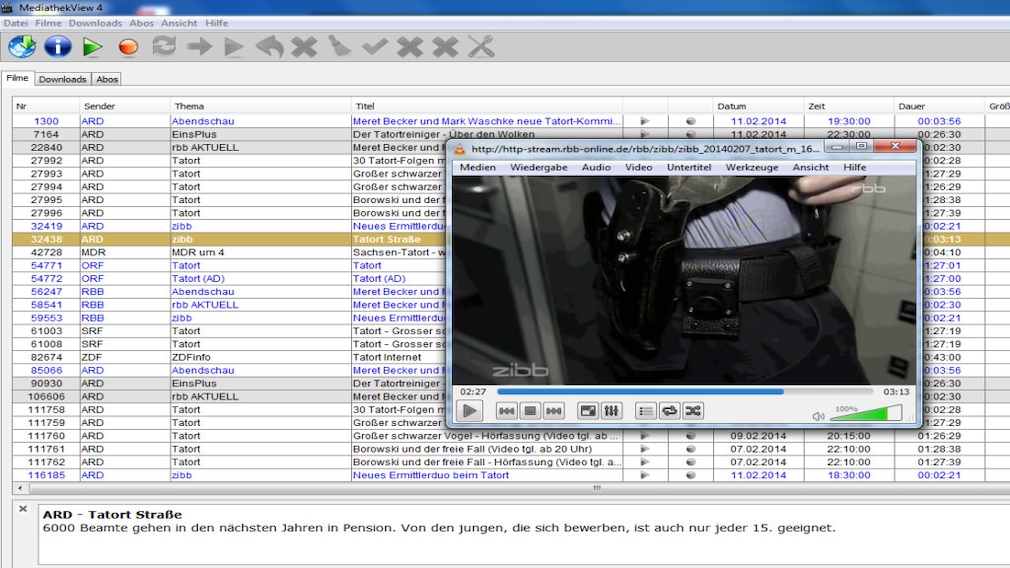Adjust the VLC volume slider
This screenshot has height=568, width=1010.
pyautogui.click(x=865, y=413)
